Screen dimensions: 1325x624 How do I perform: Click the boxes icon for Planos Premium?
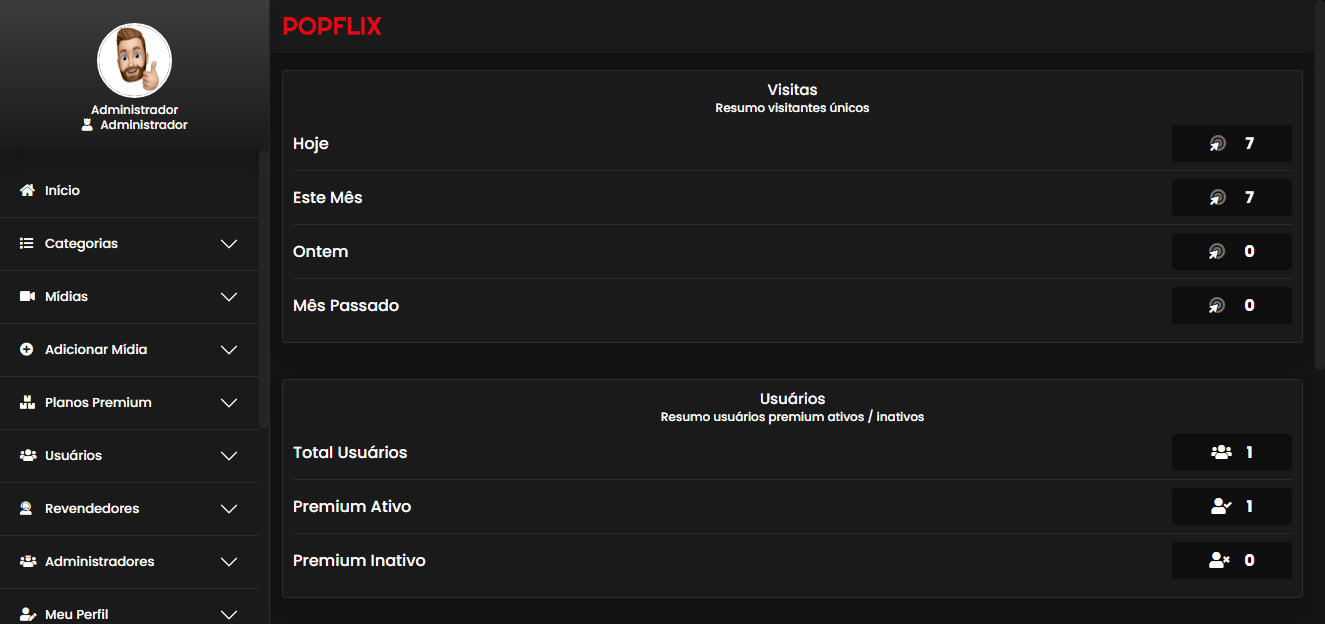pos(27,403)
